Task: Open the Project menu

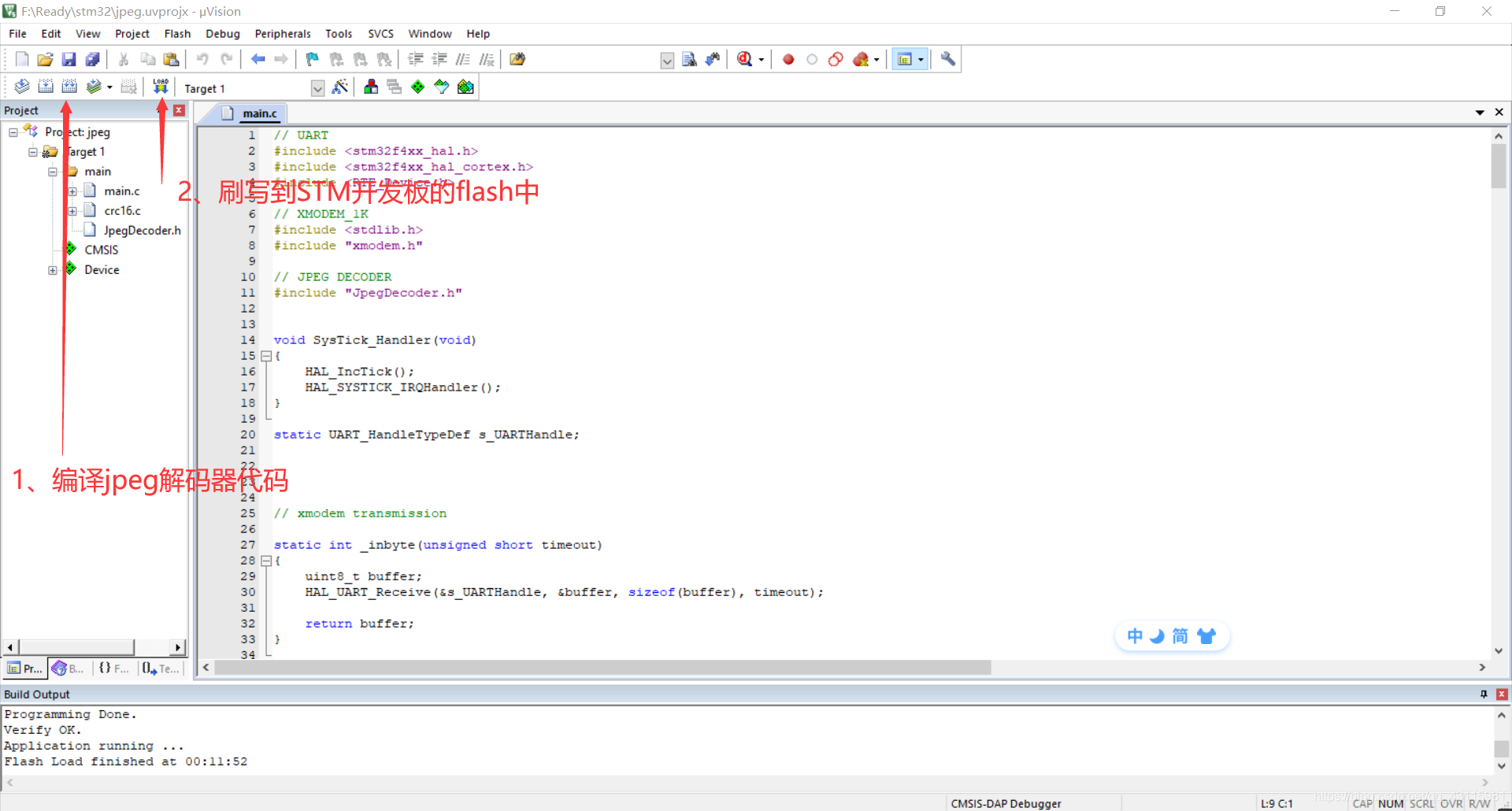Action: [x=132, y=34]
